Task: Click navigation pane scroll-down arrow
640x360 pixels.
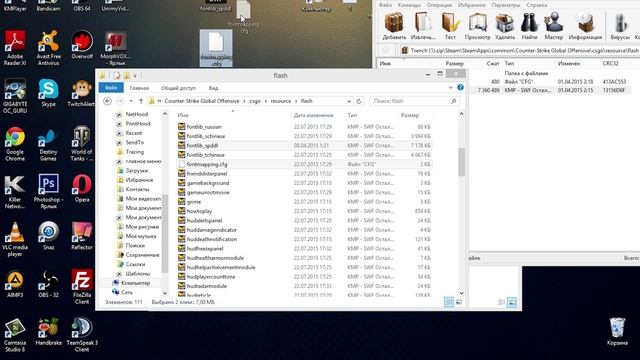Action: coord(165,293)
